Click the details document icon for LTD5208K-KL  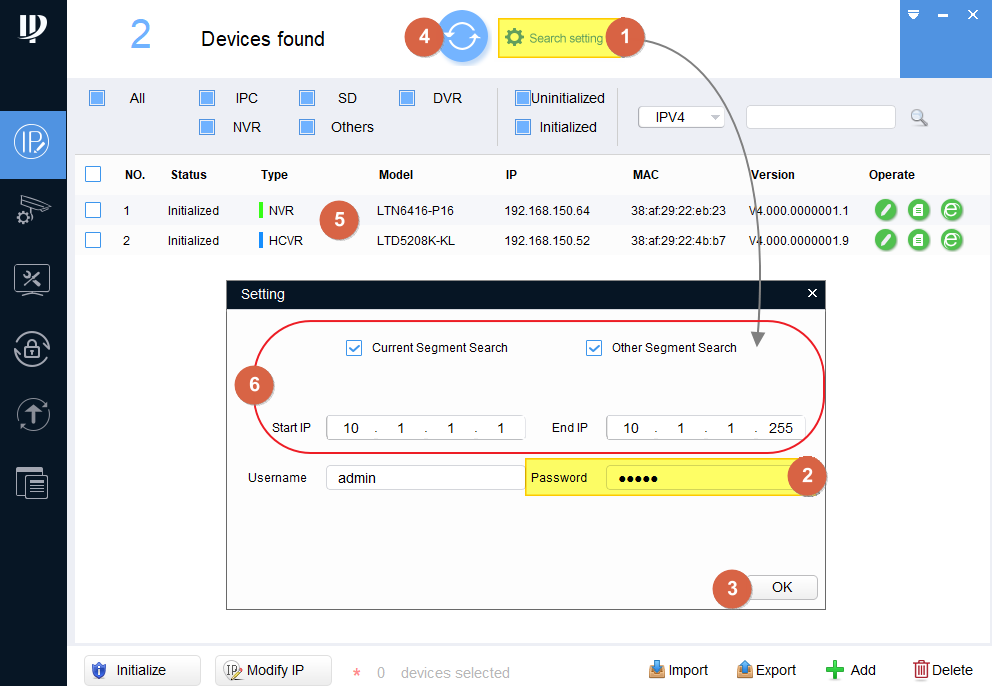tap(919, 240)
